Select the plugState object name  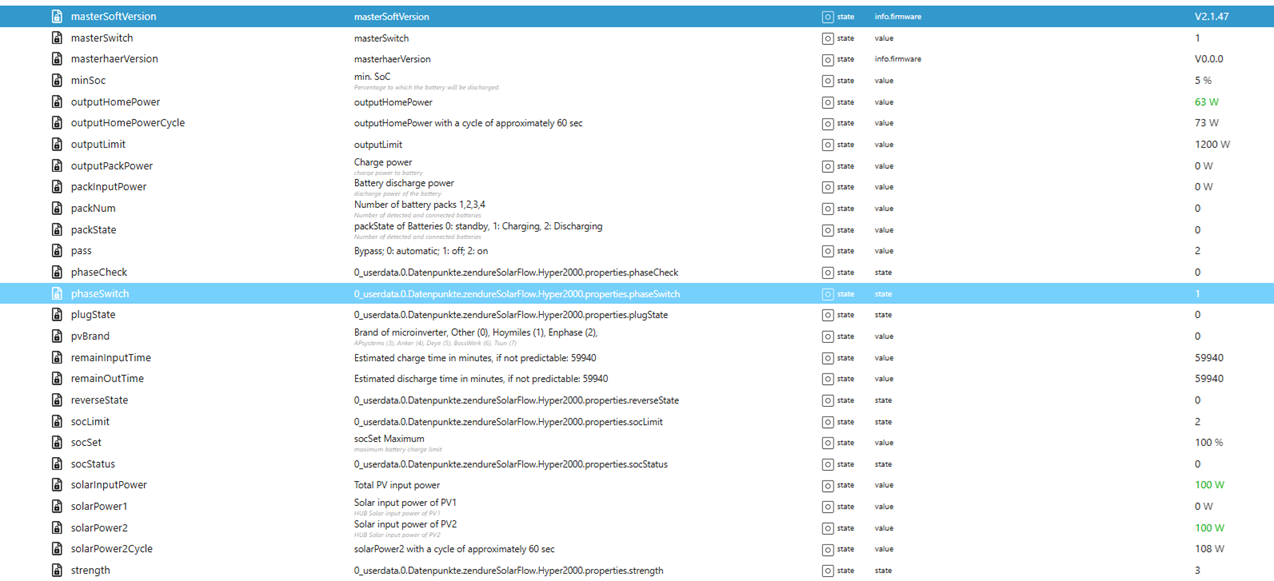coord(93,315)
